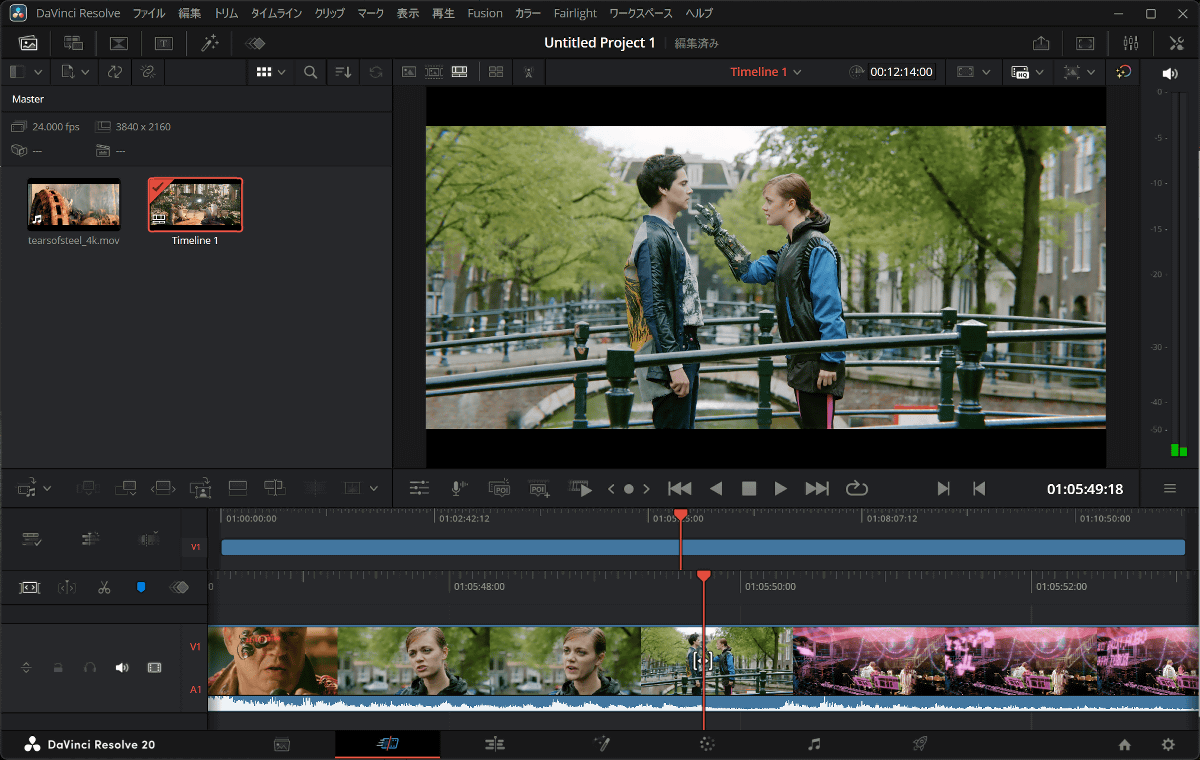Viewport: 1200px width, 760px height.
Task: Select the tearsofsteel_4k.mov clip thumbnail
Action: click(x=74, y=204)
